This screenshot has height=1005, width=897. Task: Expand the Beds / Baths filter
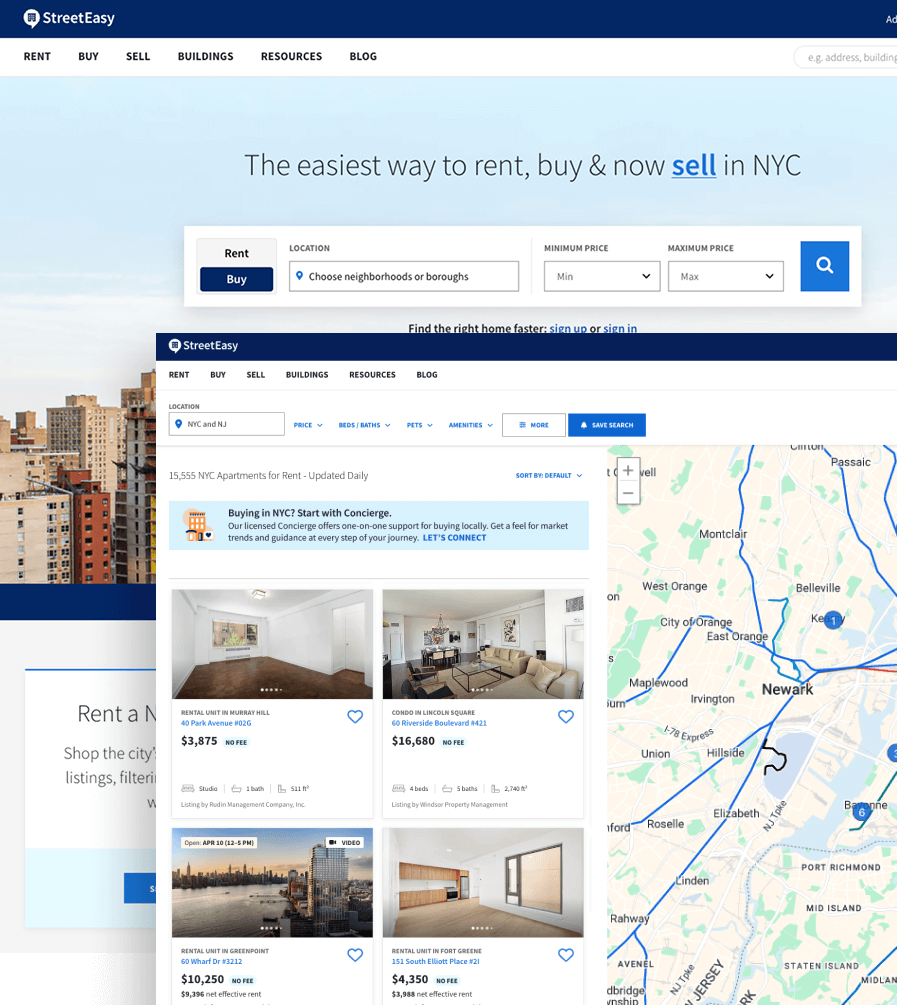point(364,425)
